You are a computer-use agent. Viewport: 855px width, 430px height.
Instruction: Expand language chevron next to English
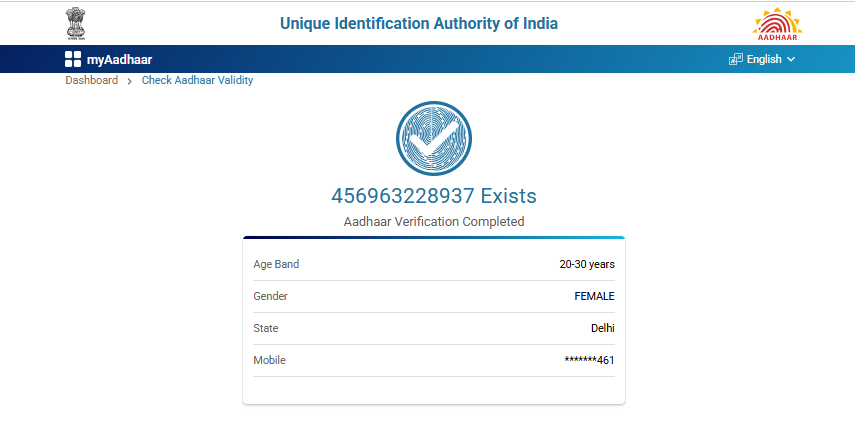(791, 59)
